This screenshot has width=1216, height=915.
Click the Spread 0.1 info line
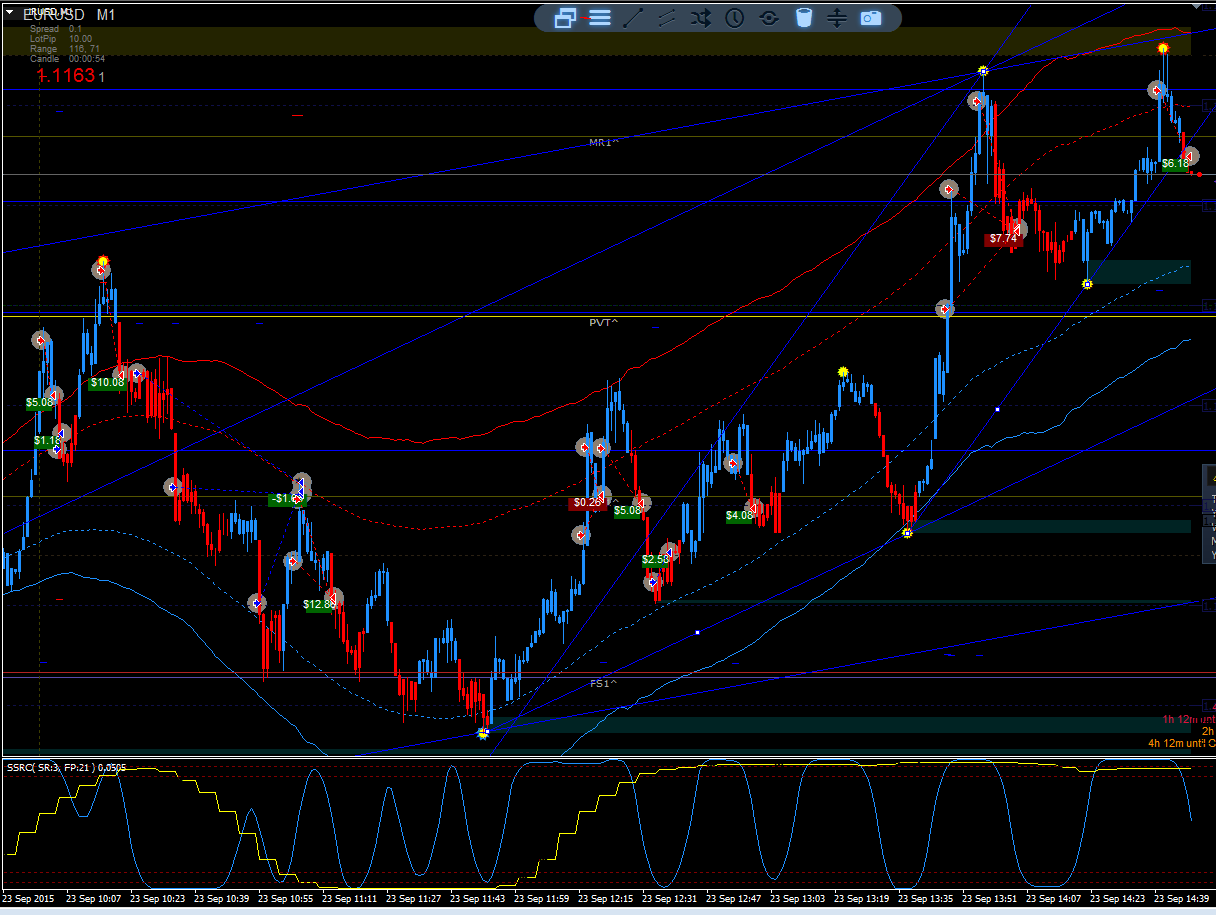coord(56,29)
